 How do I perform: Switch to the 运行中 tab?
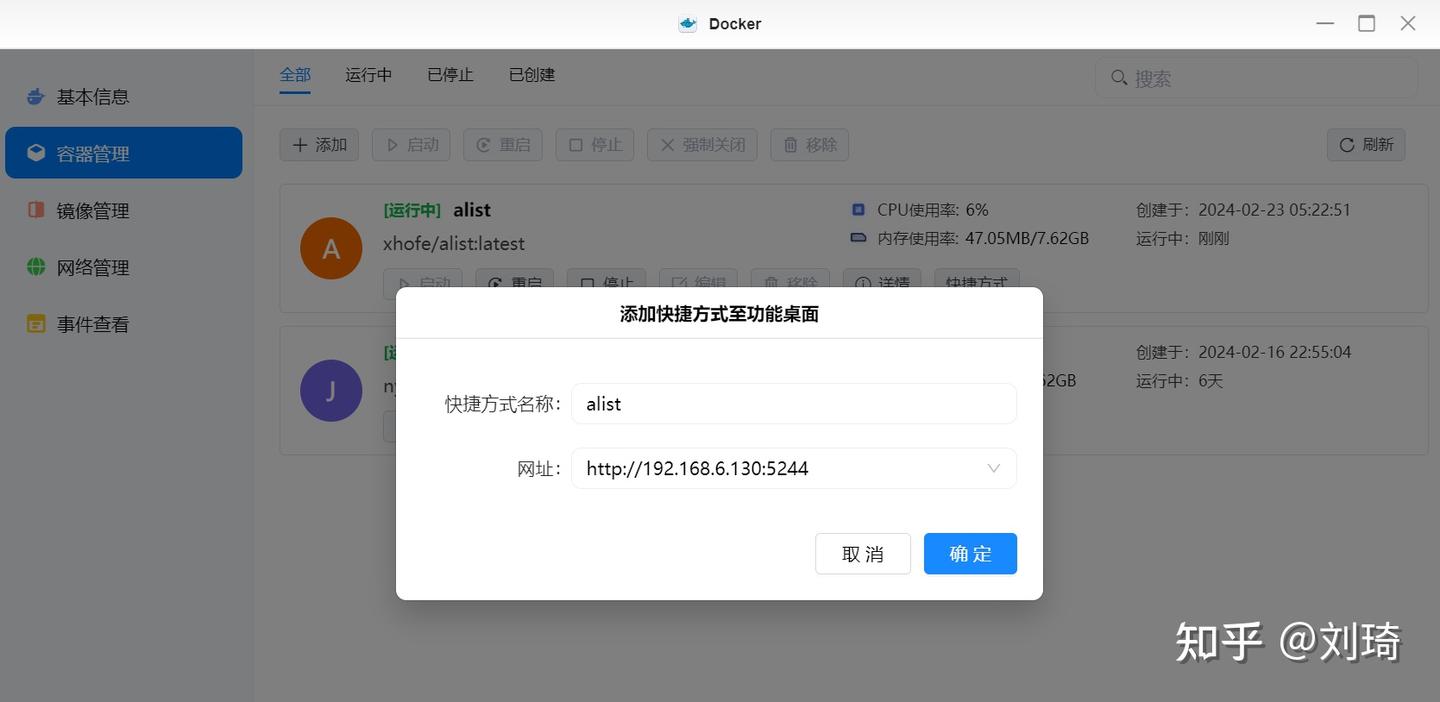pyautogui.click(x=368, y=74)
